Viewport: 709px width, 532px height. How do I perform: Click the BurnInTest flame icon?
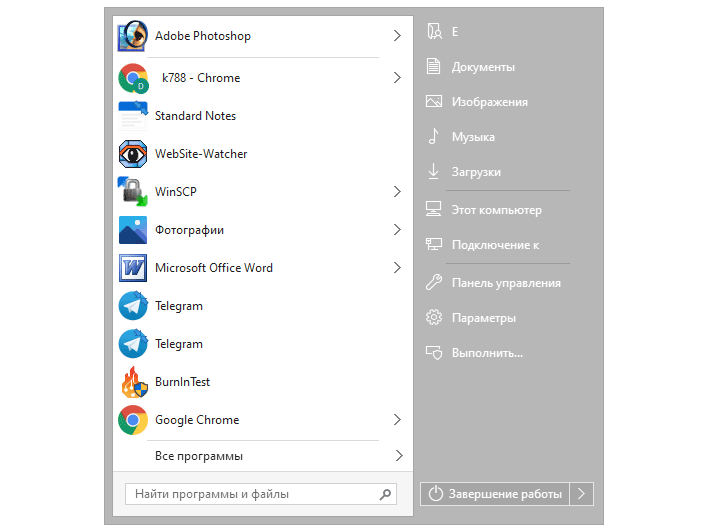click(134, 382)
